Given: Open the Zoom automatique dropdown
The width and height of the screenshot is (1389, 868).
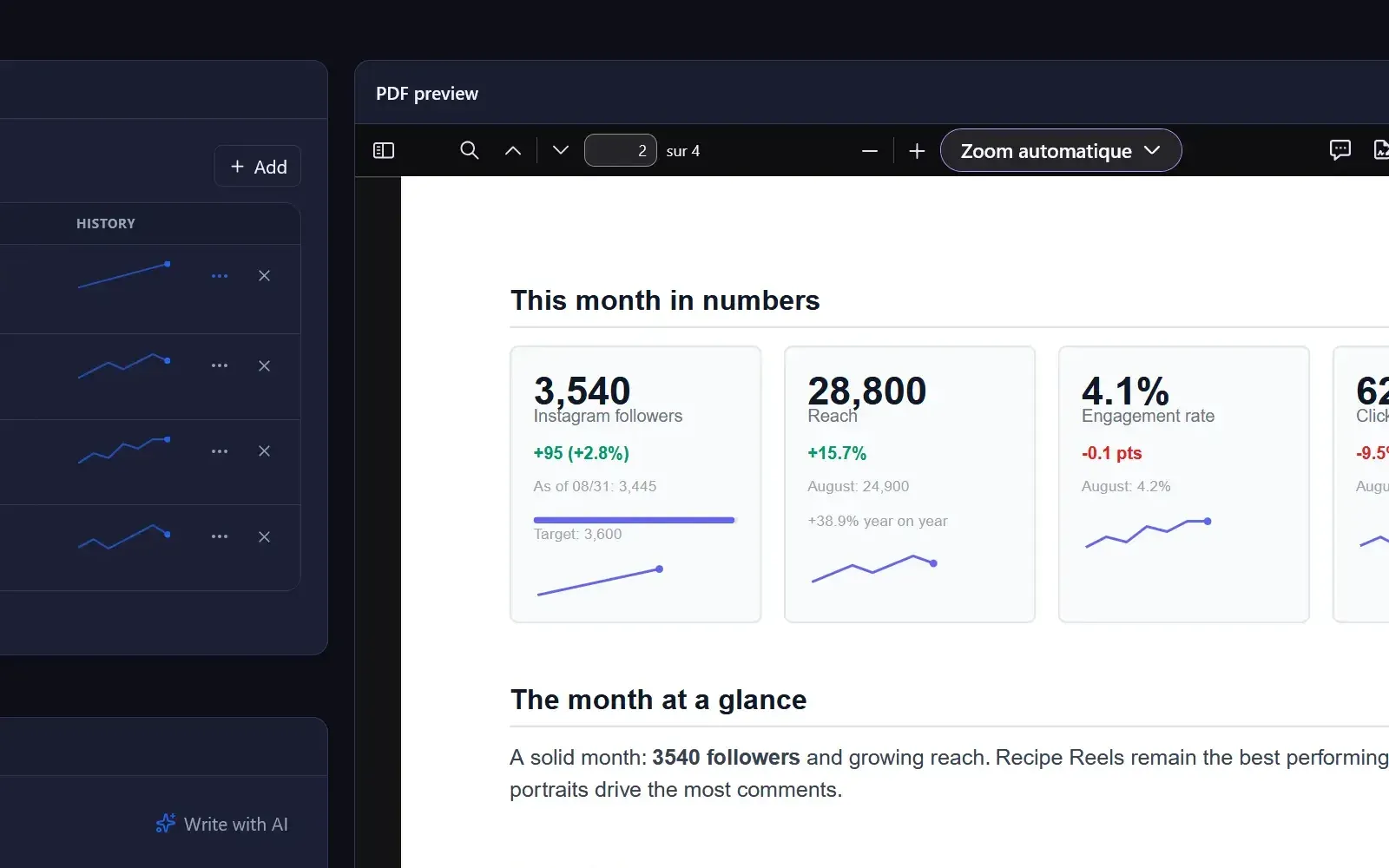Looking at the screenshot, I should coord(1061,151).
